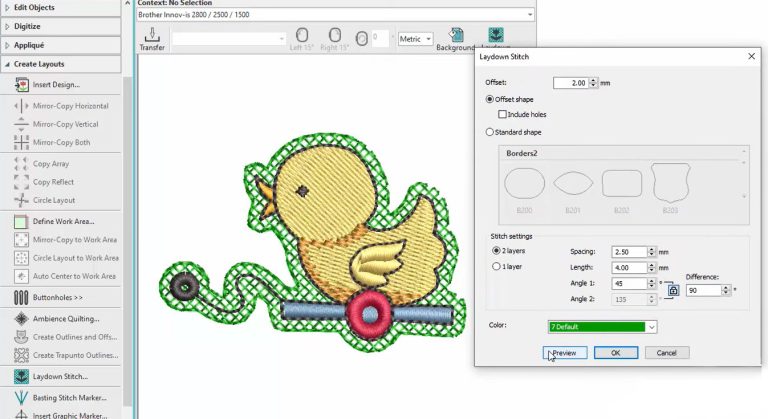The height and width of the screenshot is (419, 768).
Task: Click Insert Graphic Marker icon
Action: coord(21,415)
